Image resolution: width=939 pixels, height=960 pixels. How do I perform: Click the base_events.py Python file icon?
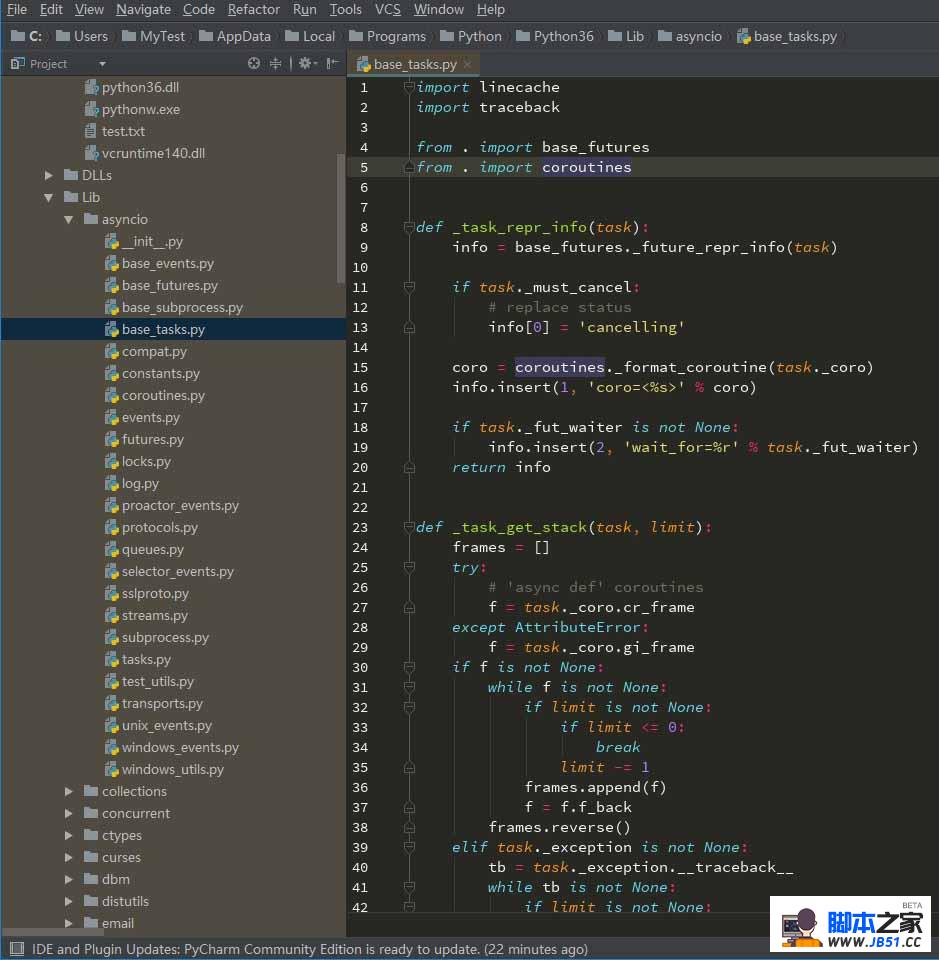pyautogui.click(x=111, y=264)
